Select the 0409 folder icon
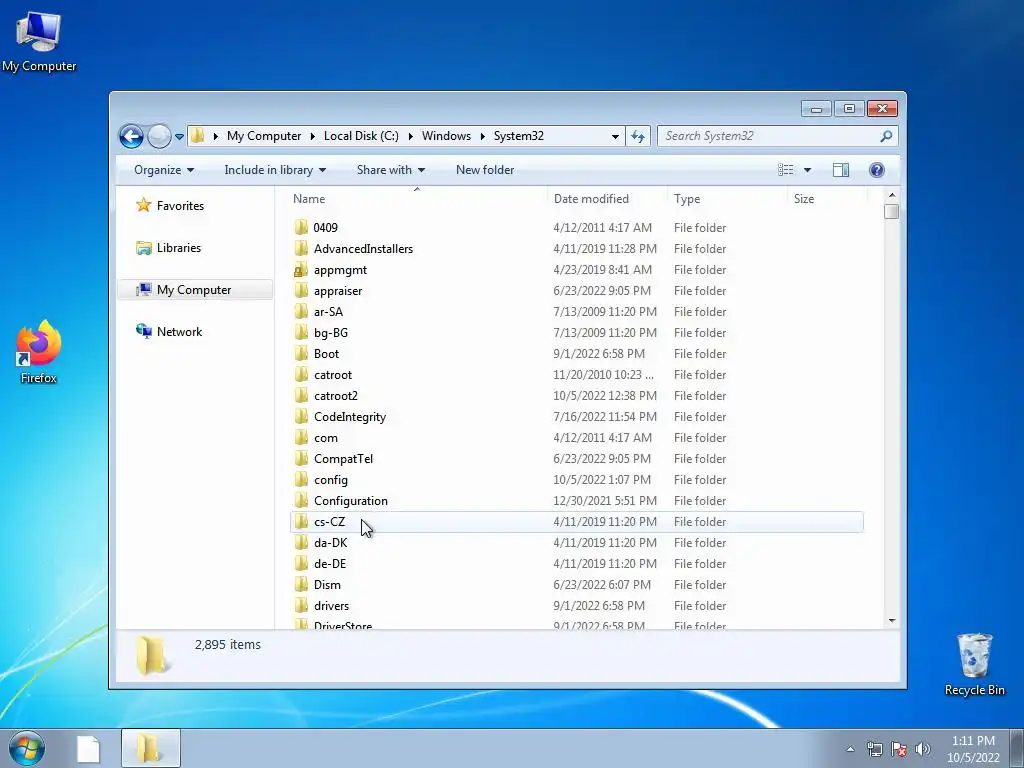This screenshot has height=768, width=1024. (301, 227)
